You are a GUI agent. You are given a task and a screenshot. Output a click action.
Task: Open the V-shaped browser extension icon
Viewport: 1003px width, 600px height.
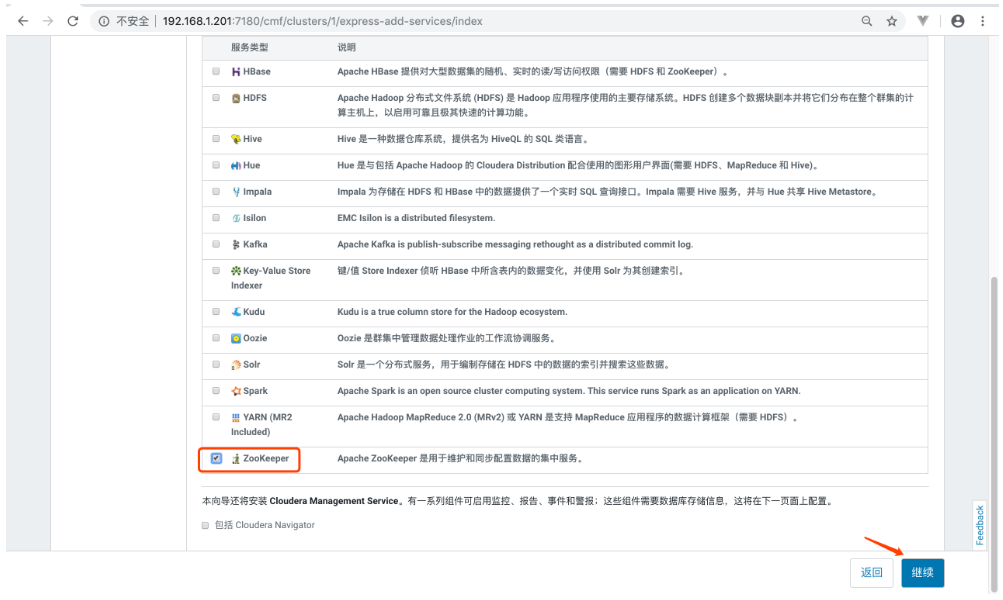[x=922, y=21]
